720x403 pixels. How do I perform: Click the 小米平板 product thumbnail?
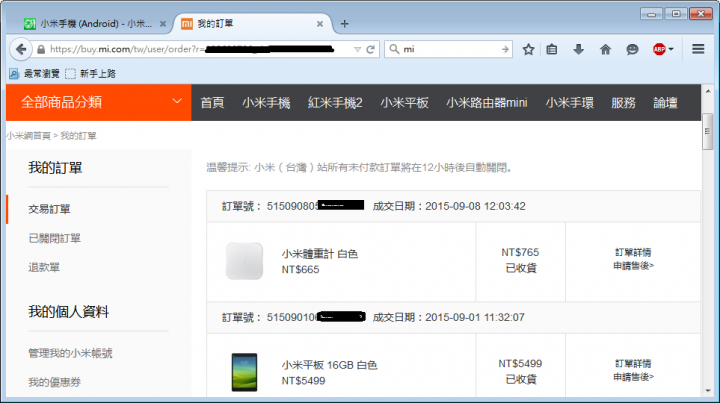[x=244, y=372]
